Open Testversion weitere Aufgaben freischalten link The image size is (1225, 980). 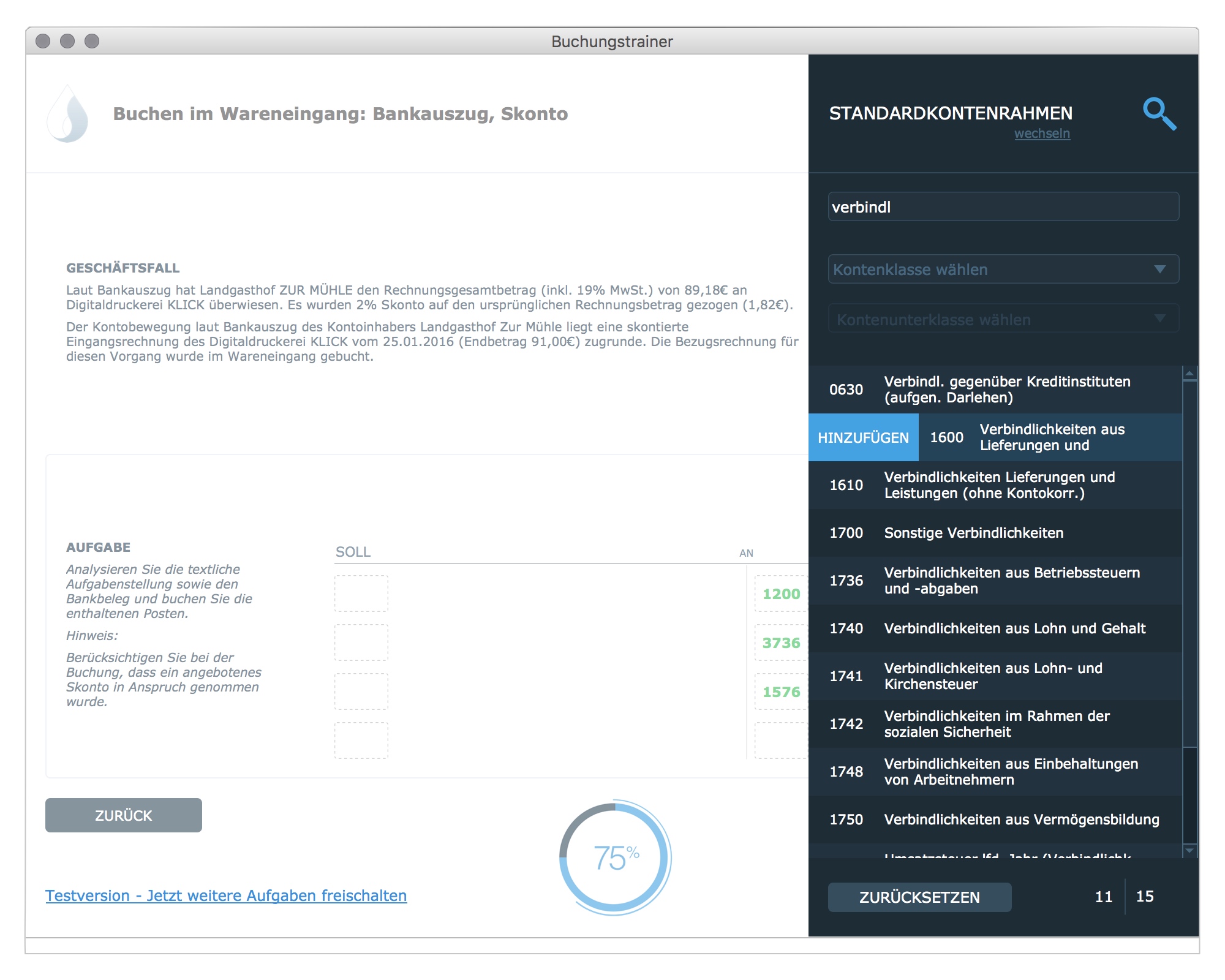click(x=226, y=895)
